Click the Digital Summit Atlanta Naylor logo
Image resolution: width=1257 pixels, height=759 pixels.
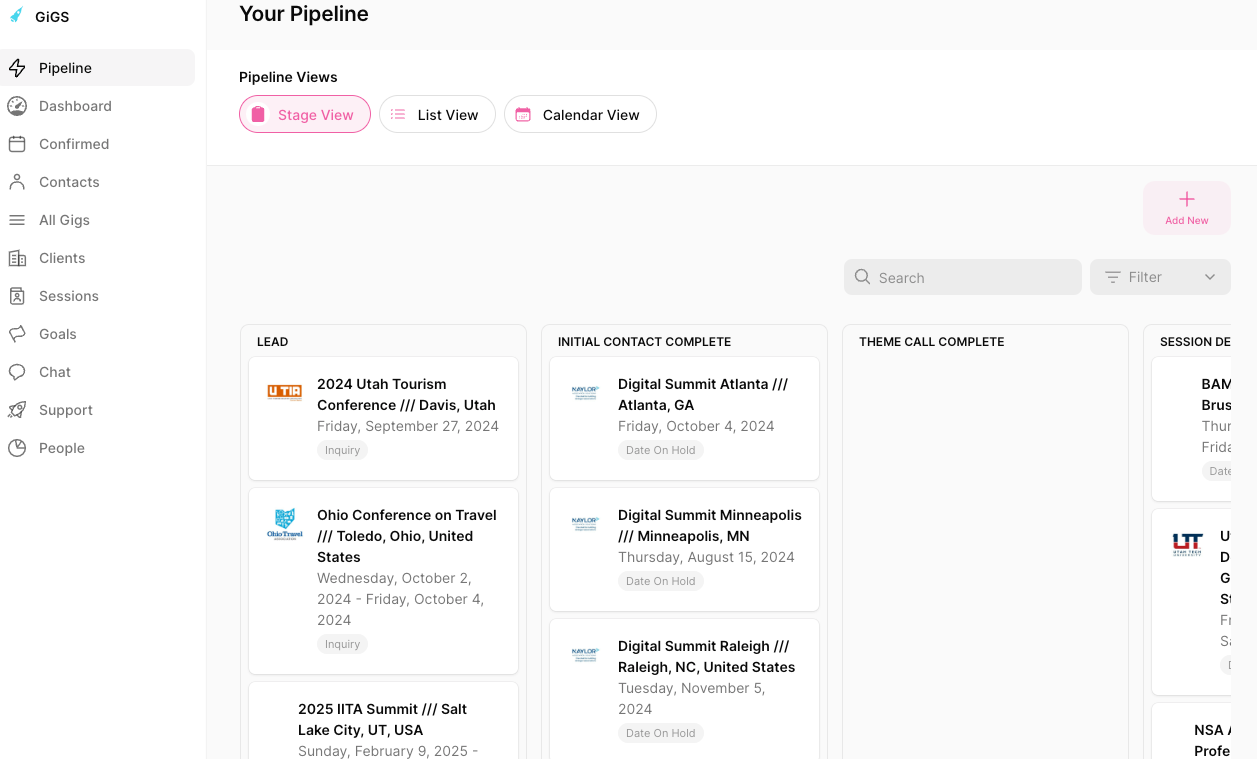tap(585, 393)
